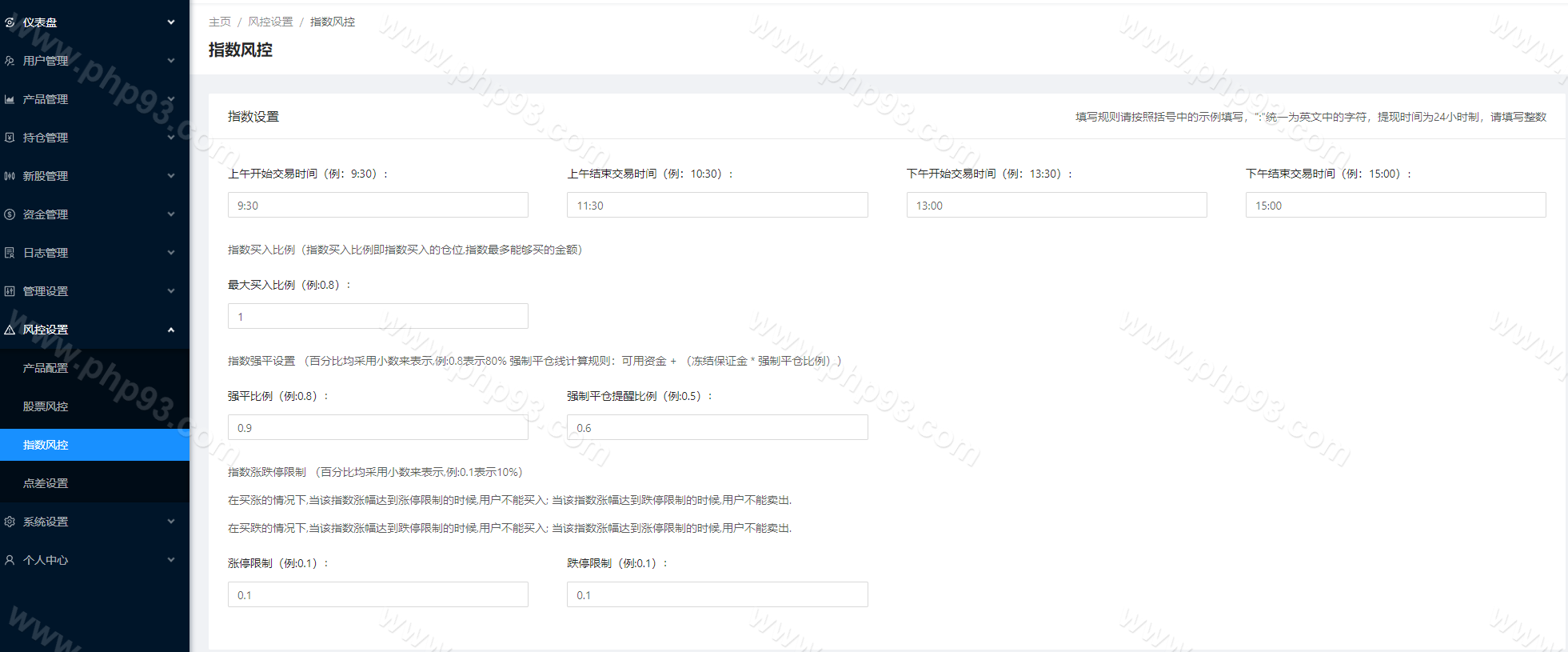This screenshot has width=1568, height=652.
Task: Collapse the 风控设置 menu chevron
Action: [x=171, y=330]
